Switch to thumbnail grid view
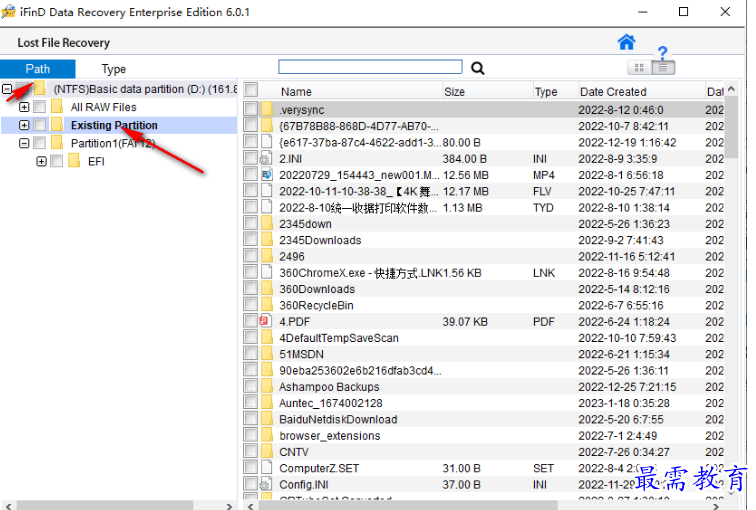 639,67
